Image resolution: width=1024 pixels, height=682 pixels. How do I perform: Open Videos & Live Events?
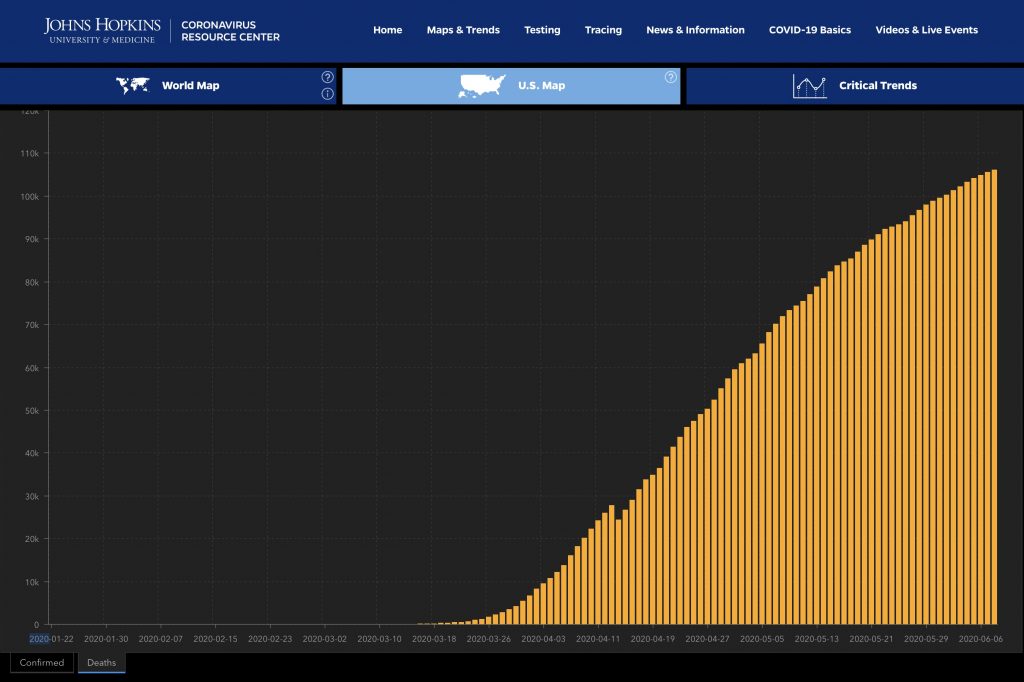pyautogui.click(x=926, y=30)
